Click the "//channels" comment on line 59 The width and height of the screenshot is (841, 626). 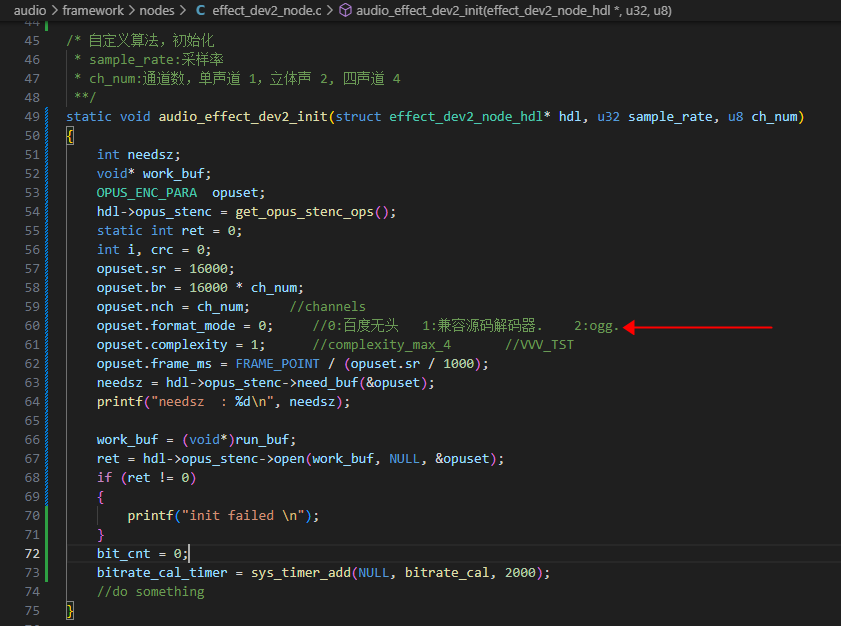pos(328,307)
